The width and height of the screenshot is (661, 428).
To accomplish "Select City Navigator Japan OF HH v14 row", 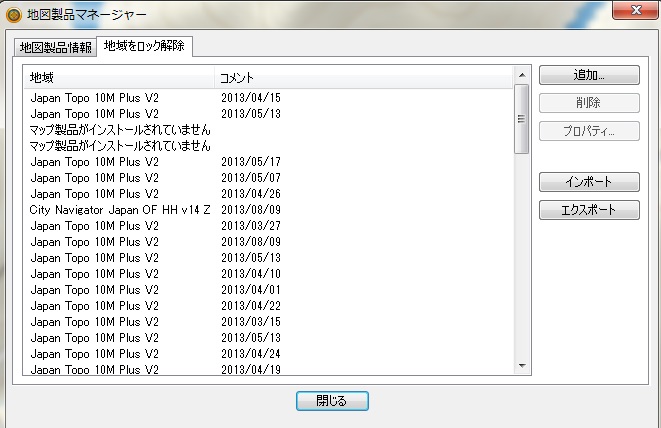I will click(x=269, y=210).
